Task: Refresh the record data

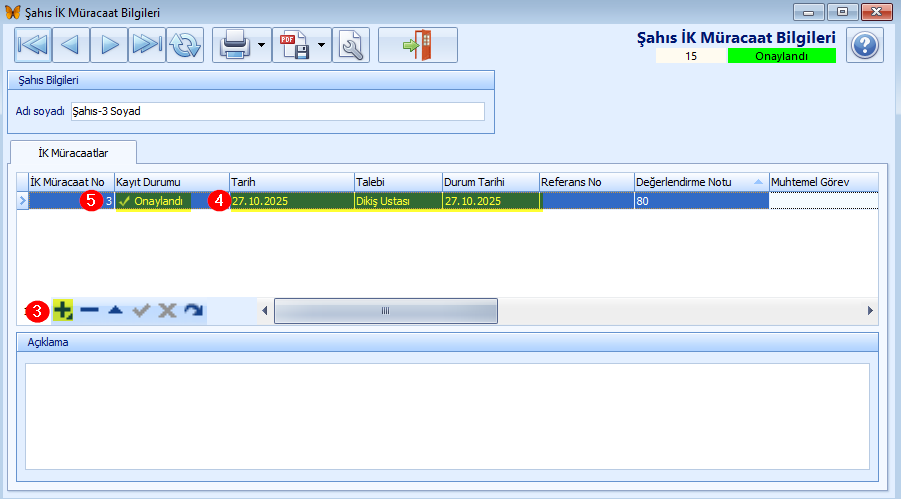Action: [x=184, y=45]
